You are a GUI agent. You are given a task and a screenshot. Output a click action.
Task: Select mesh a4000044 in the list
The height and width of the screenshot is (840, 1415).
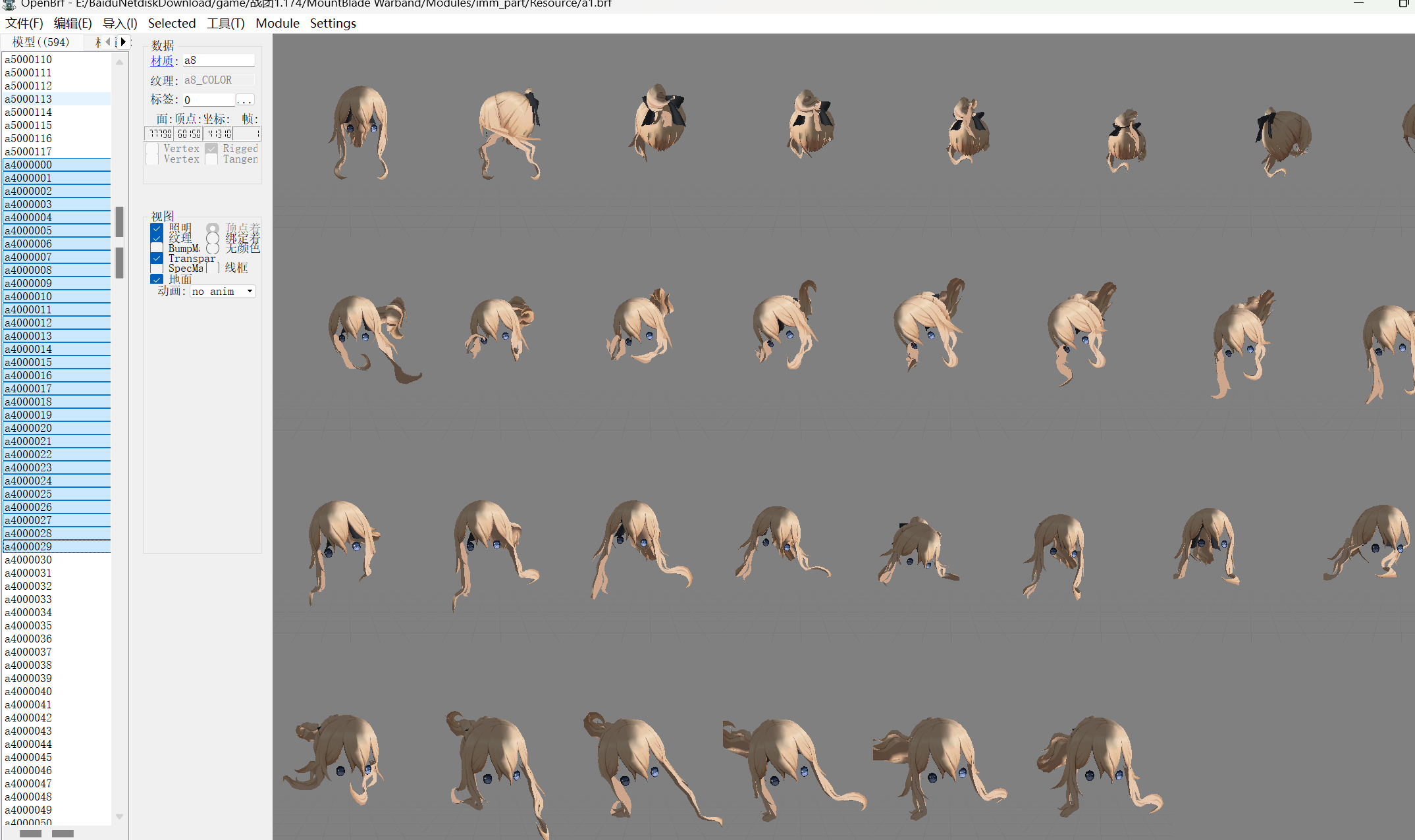point(57,744)
